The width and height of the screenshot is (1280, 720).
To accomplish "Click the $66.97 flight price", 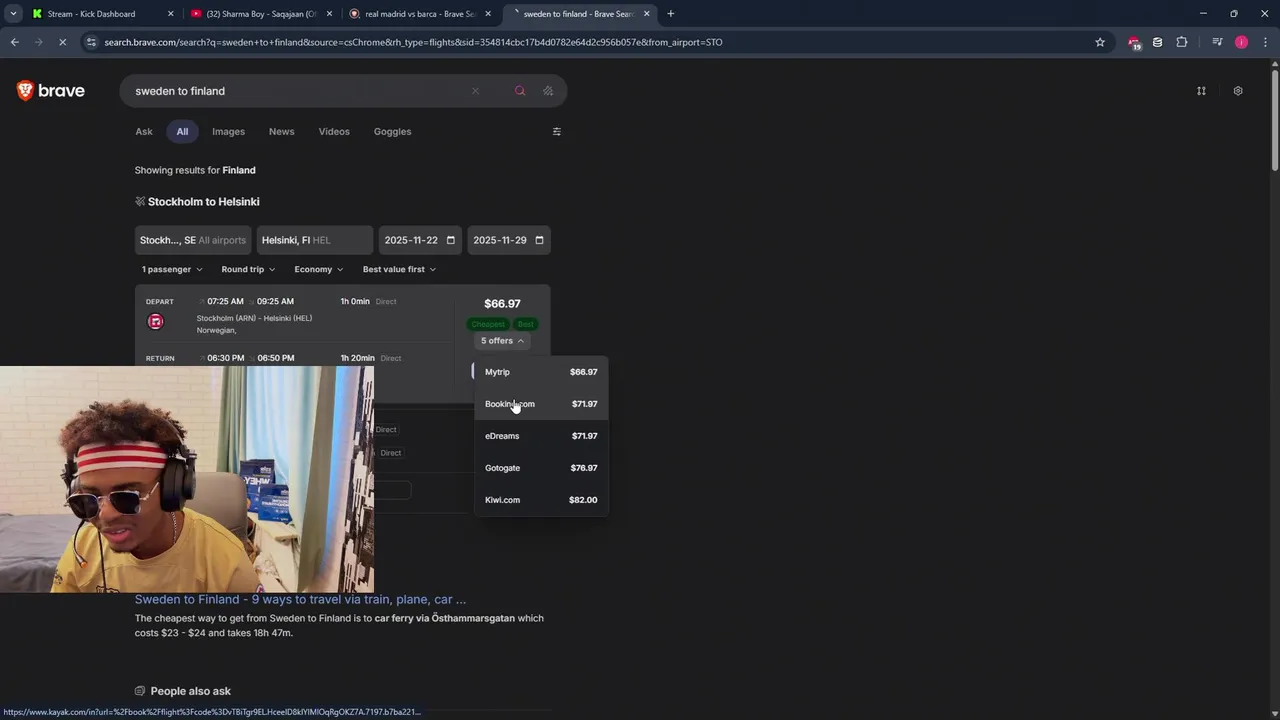I will tap(502, 304).
